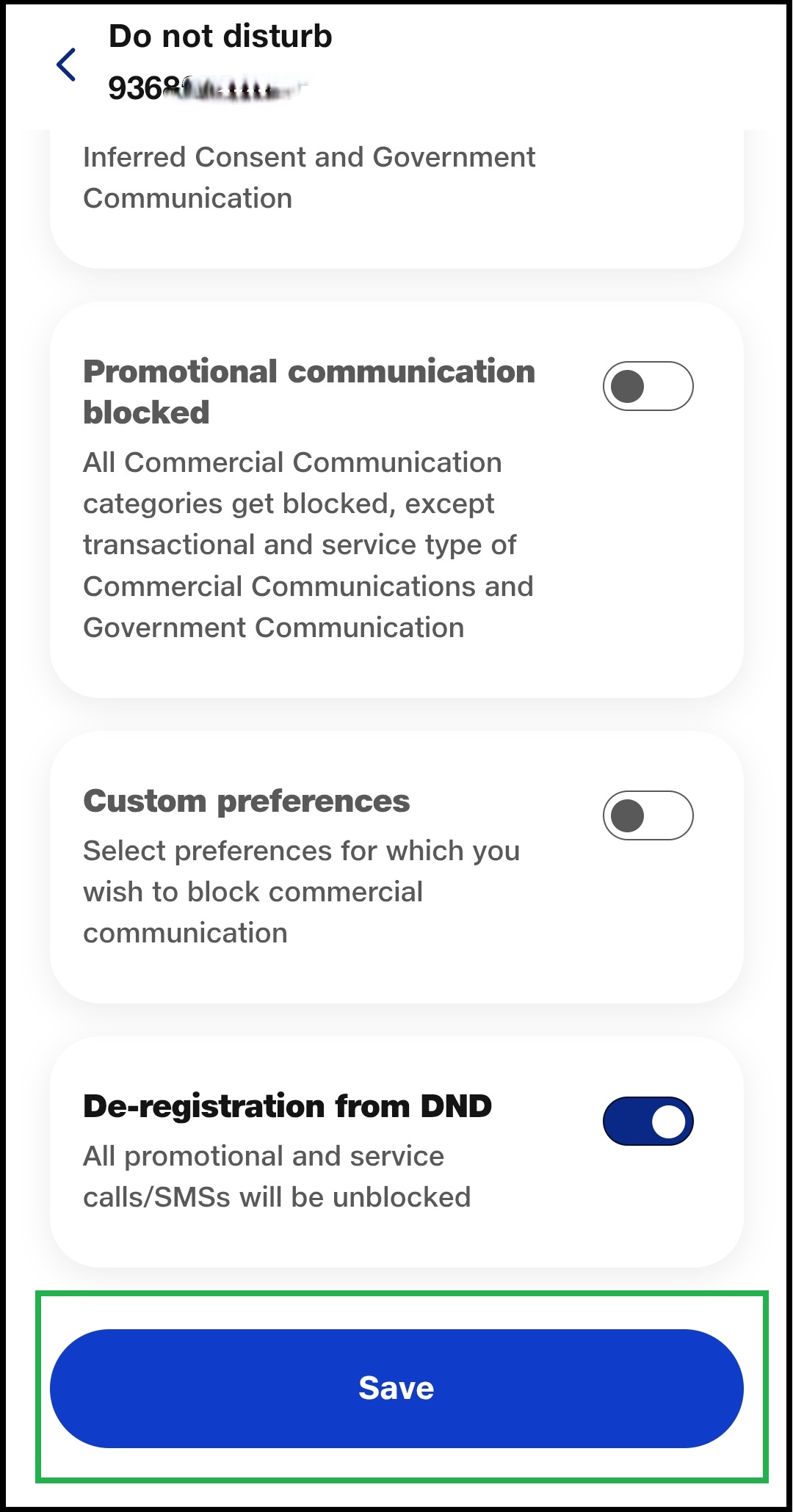
Task: Disable the De-registration from DND toggle
Action: (x=648, y=1121)
